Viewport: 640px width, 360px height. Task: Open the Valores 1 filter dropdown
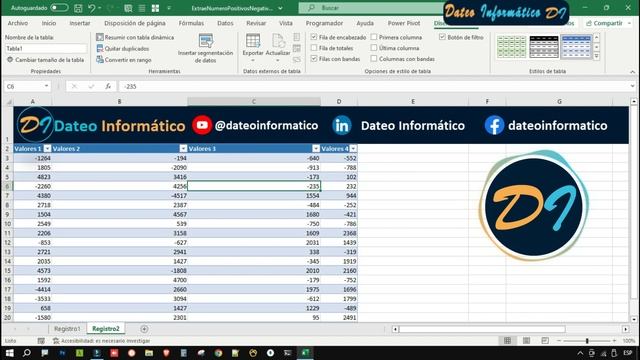[48, 149]
